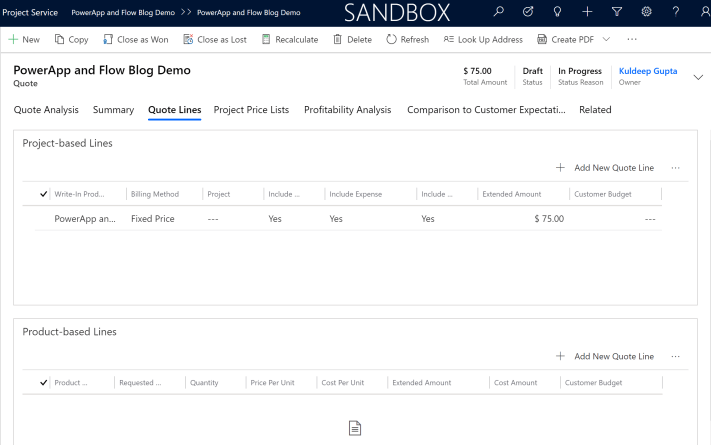Sort by Extended Amount column in Project-based Lines
The width and height of the screenshot is (711, 445).
pyautogui.click(x=510, y=194)
